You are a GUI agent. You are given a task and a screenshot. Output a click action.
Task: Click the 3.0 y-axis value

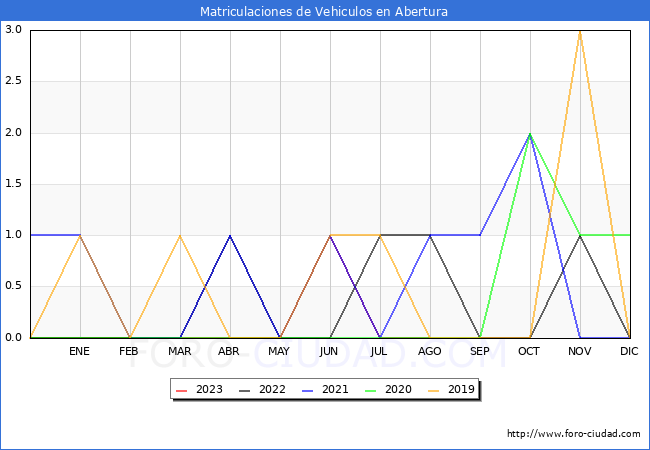coord(13,29)
